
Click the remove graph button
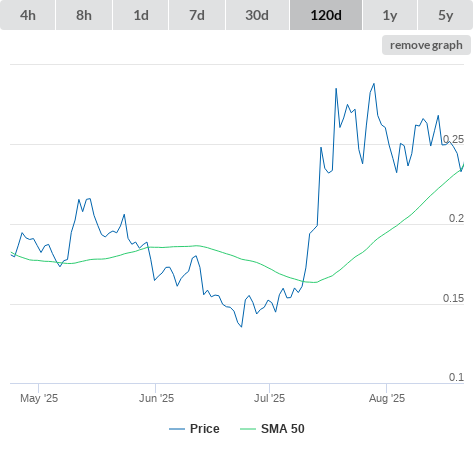(426, 45)
